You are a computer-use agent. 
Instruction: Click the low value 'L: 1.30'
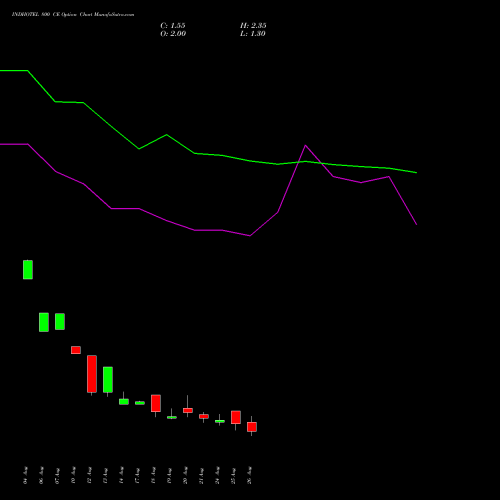253,34
